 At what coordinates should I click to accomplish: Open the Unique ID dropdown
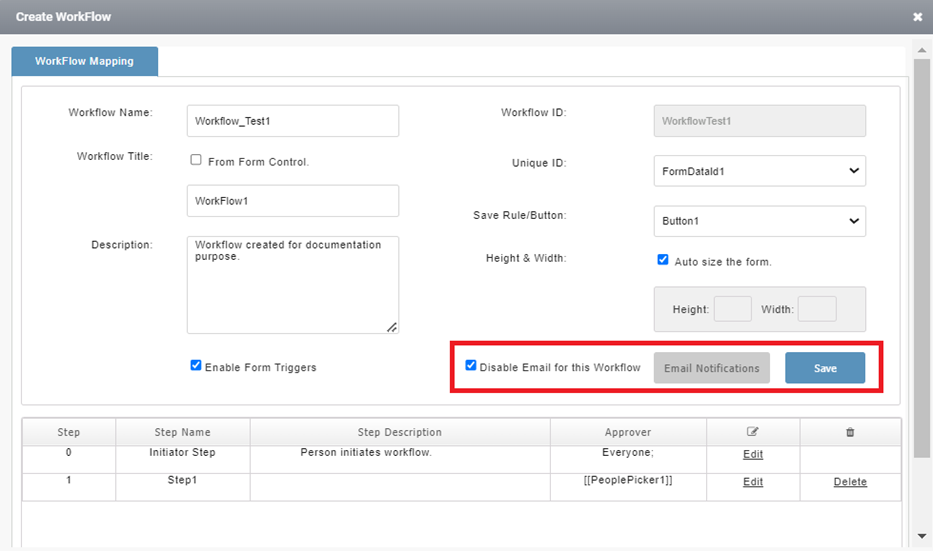tap(760, 171)
